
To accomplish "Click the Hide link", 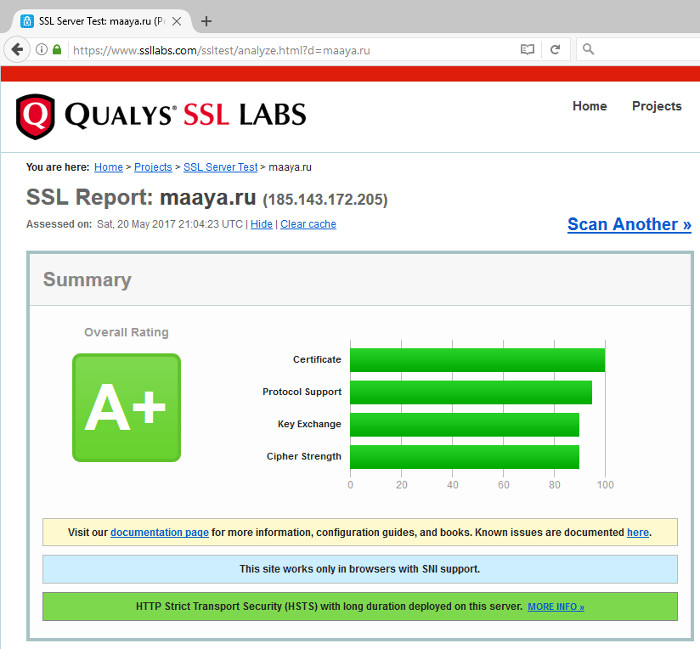I will [262, 224].
